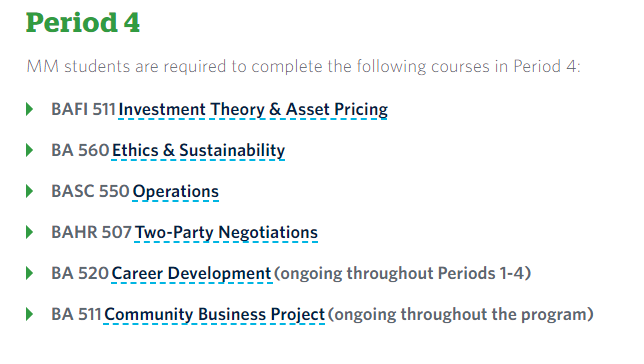Image resolution: width=644 pixels, height=364 pixels.
Task: Click the BASC 550 course code
Action: [90, 191]
